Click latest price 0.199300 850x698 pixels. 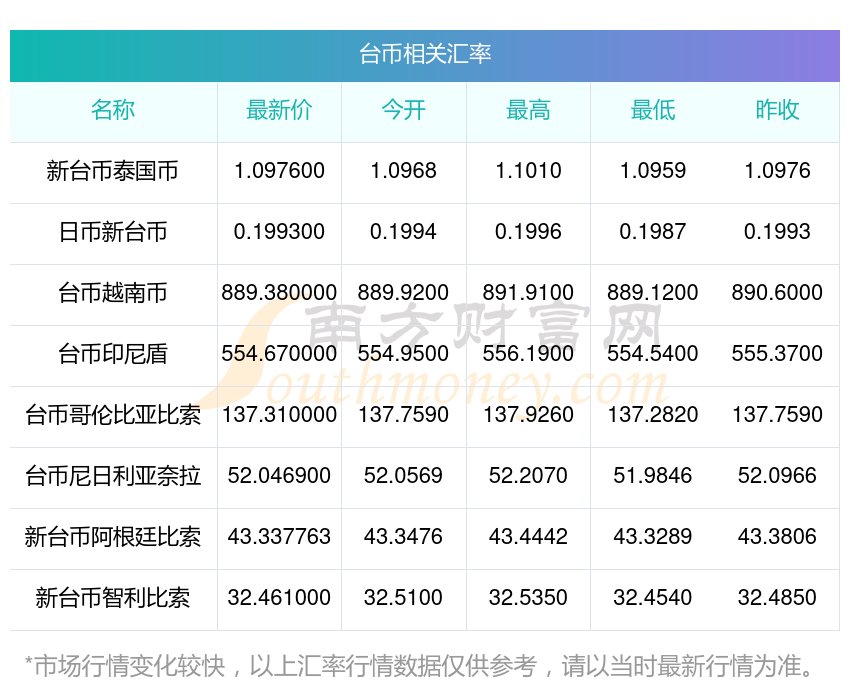click(x=279, y=232)
